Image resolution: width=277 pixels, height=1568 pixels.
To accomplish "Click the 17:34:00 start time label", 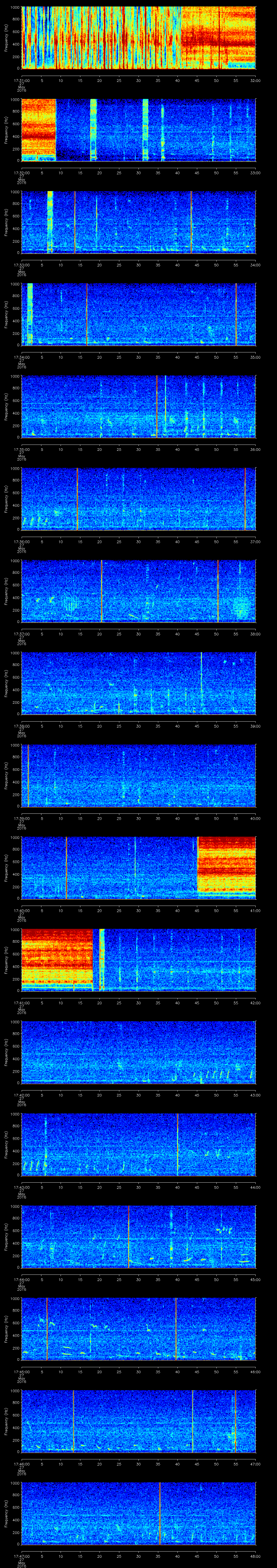I will click(x=22, y=357).
